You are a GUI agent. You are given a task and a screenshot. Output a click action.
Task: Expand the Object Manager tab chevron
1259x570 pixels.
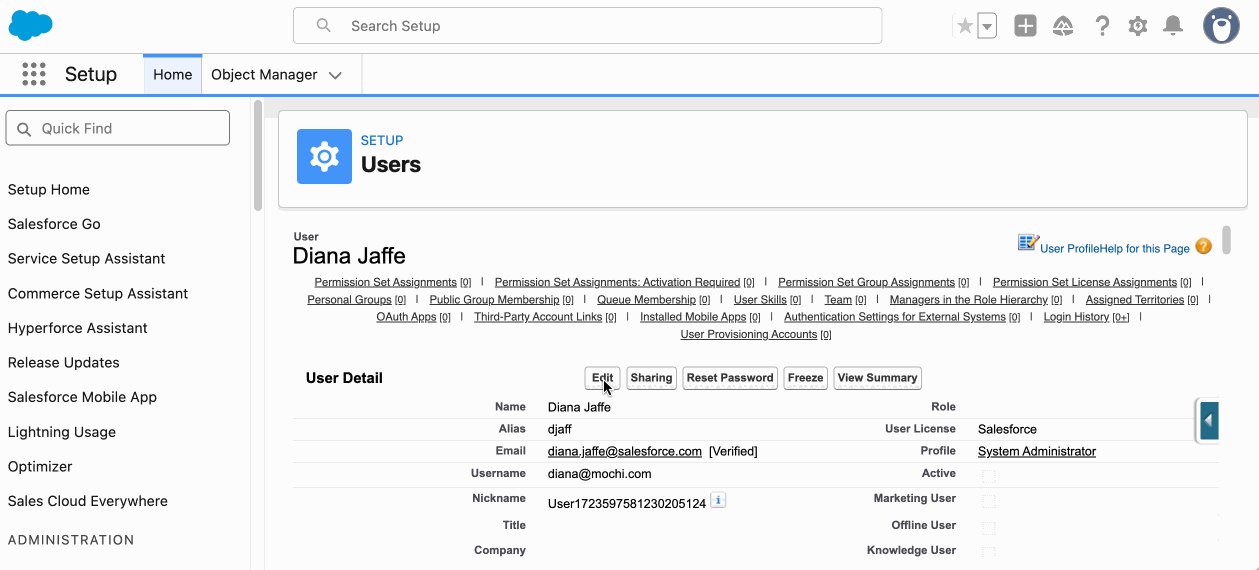point(335,75)
